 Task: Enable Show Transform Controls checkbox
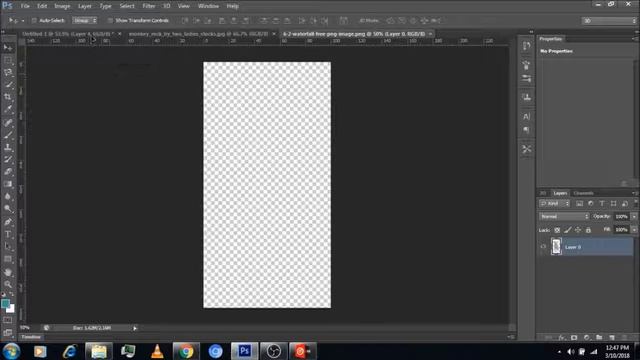pyautogui.click(x=110, y=20)
